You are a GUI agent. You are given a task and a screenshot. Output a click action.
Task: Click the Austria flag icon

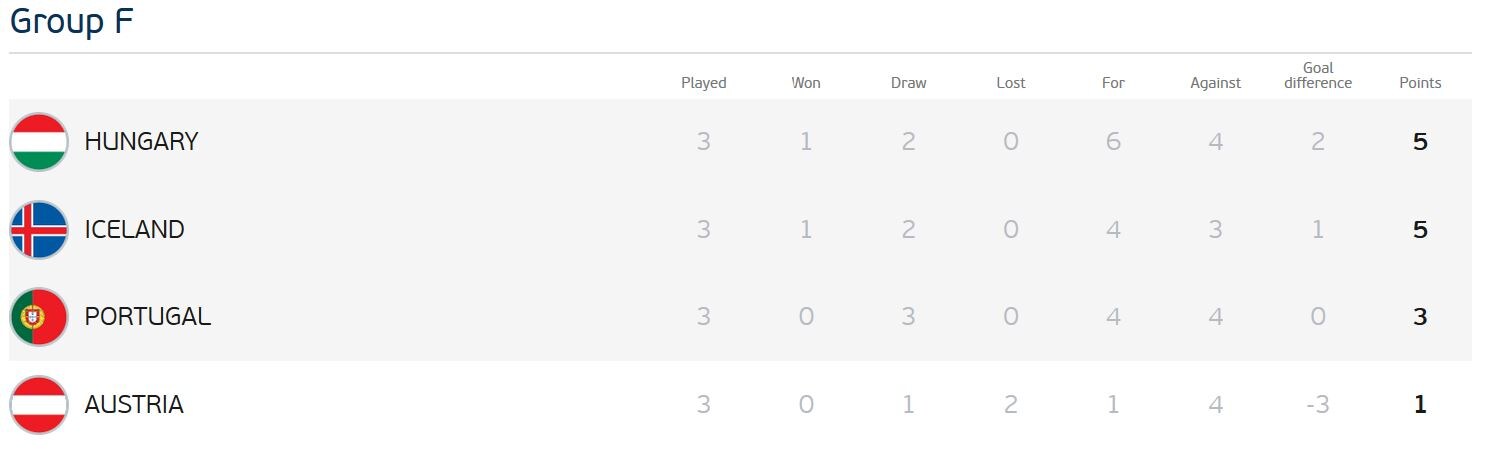39,405
